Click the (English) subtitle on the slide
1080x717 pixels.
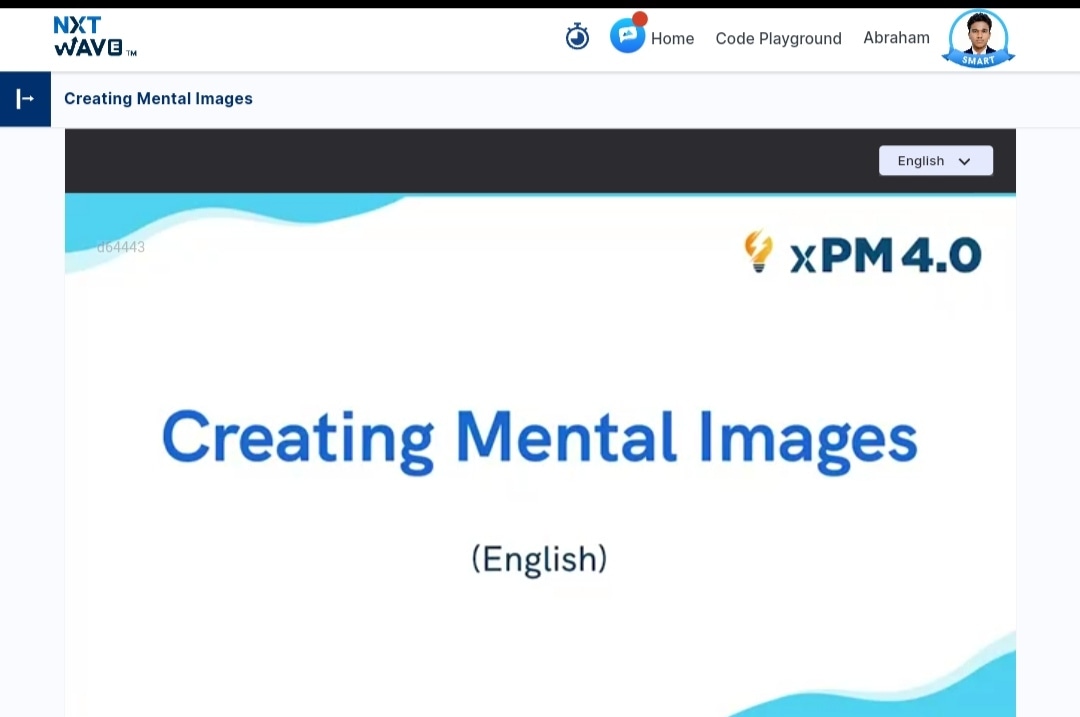539,559
